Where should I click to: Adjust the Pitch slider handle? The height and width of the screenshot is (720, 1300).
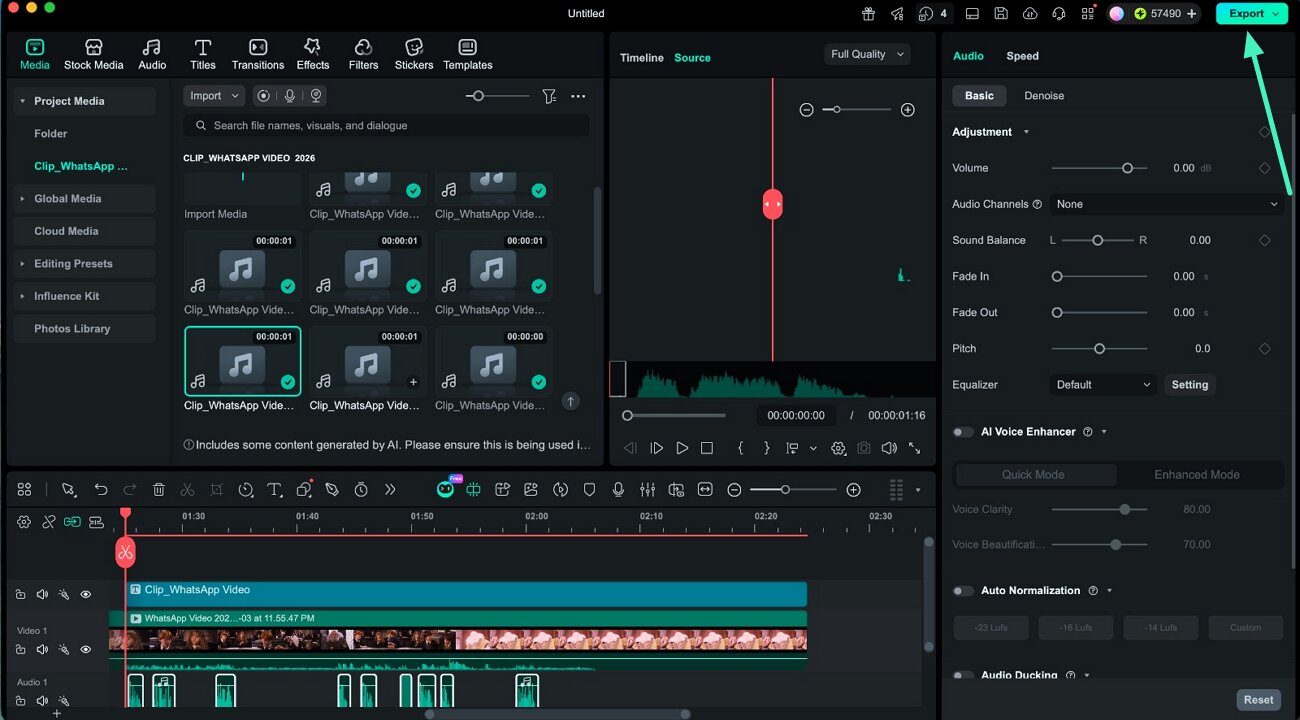tap(1099, 349)
